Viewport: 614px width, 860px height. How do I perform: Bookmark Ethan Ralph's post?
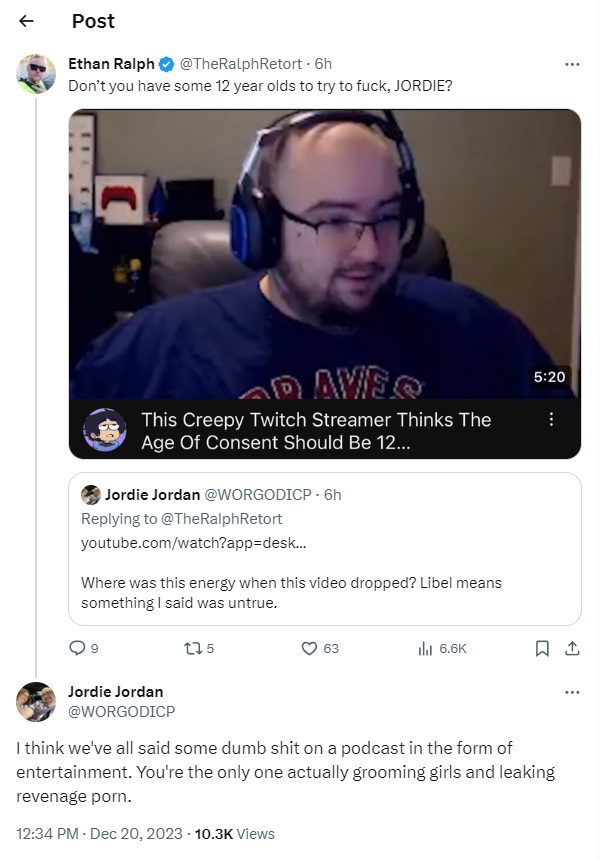(x=542, y=648)
